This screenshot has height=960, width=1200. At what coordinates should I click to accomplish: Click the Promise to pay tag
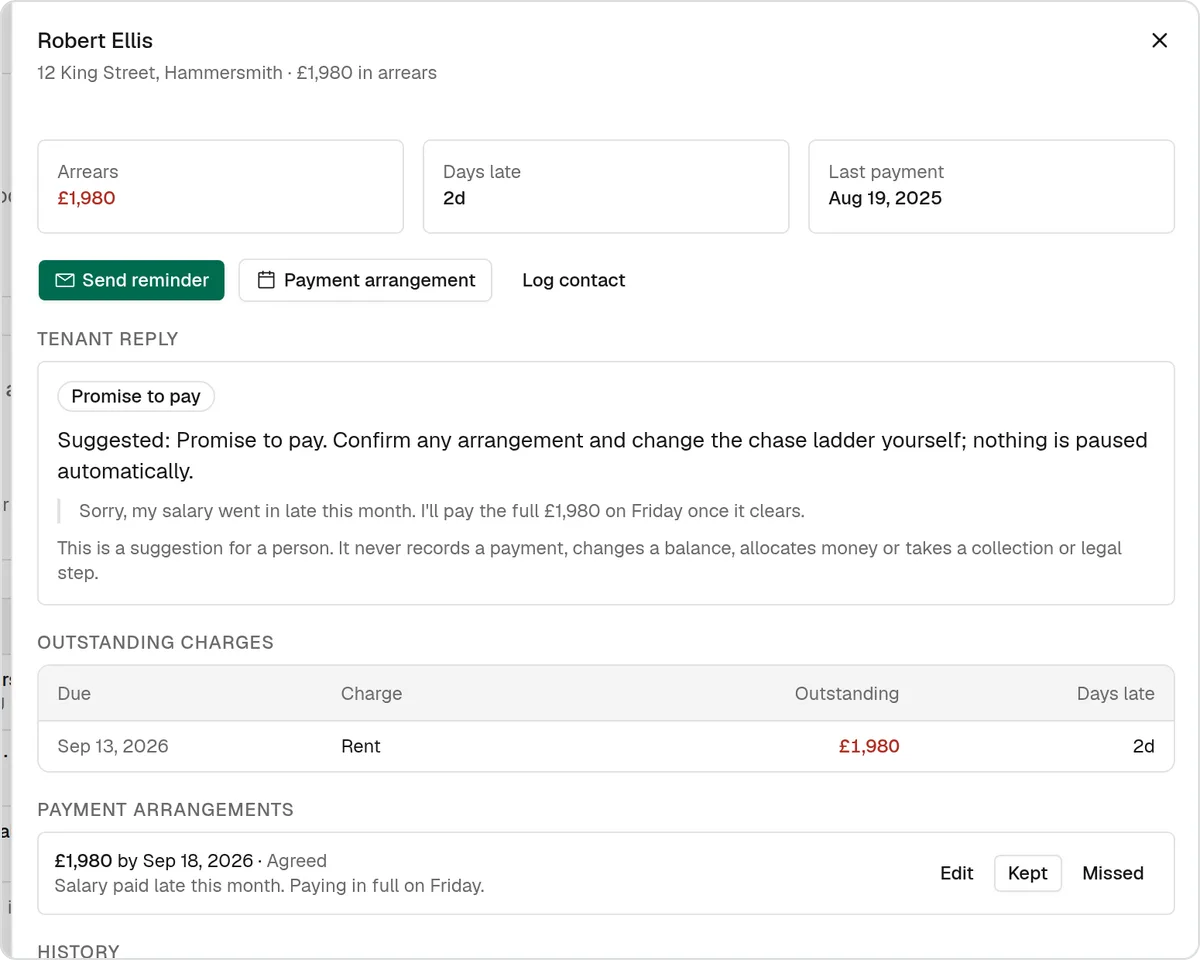pyautogui.click(x=136, y=396)
